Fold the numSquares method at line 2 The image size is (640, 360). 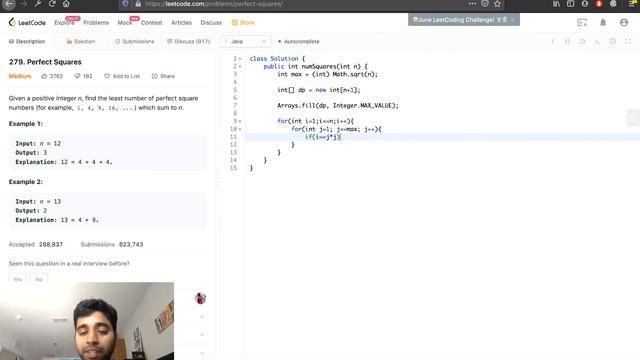240,67
